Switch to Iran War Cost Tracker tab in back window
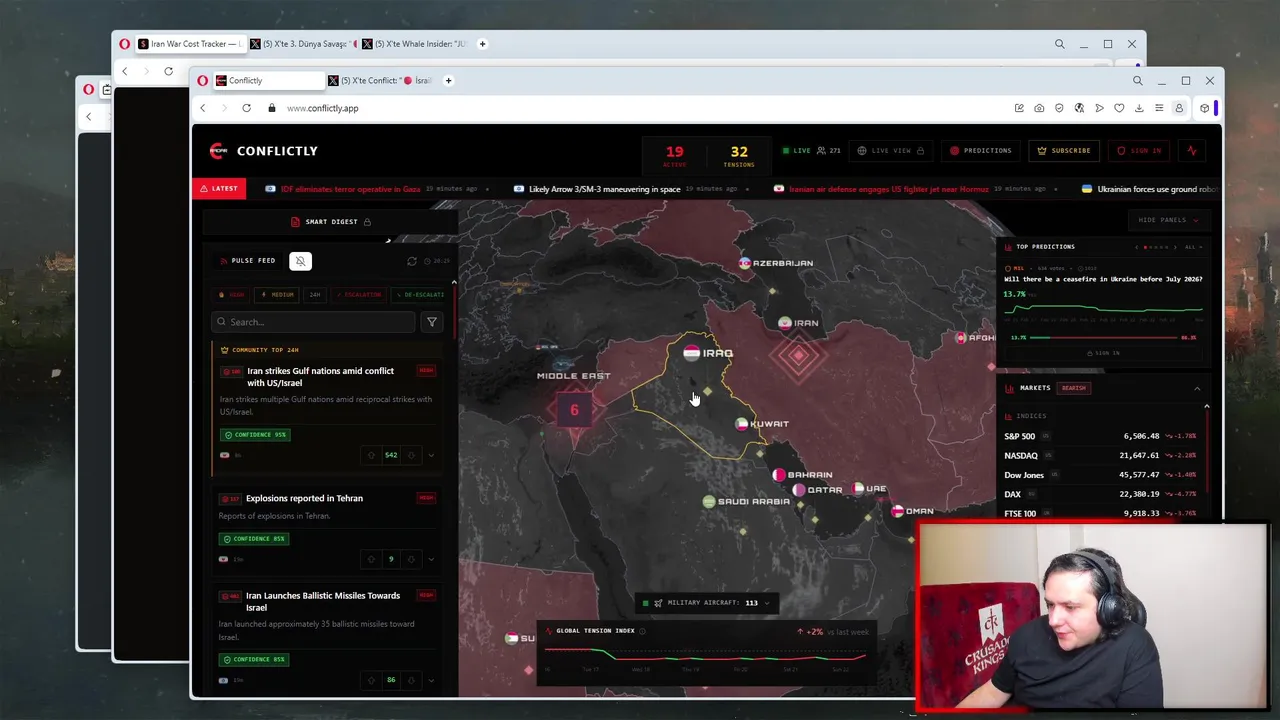 [x=190, y=44]
